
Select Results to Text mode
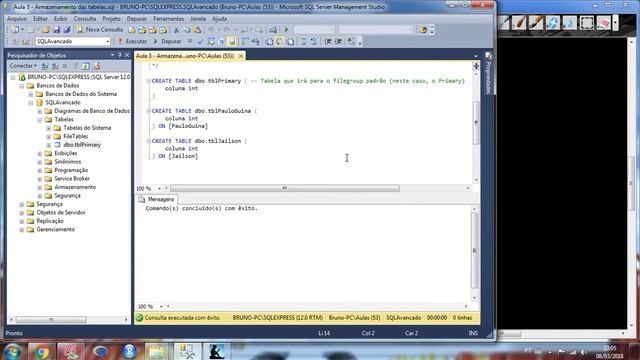pyautogui.click(x=269, y=41)
